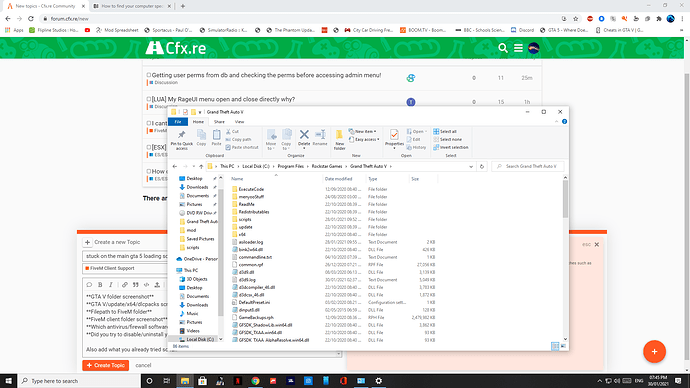Refresh the Grand Theft Auto V folder
Screen dimensions: 690x388
click(482, 166)
